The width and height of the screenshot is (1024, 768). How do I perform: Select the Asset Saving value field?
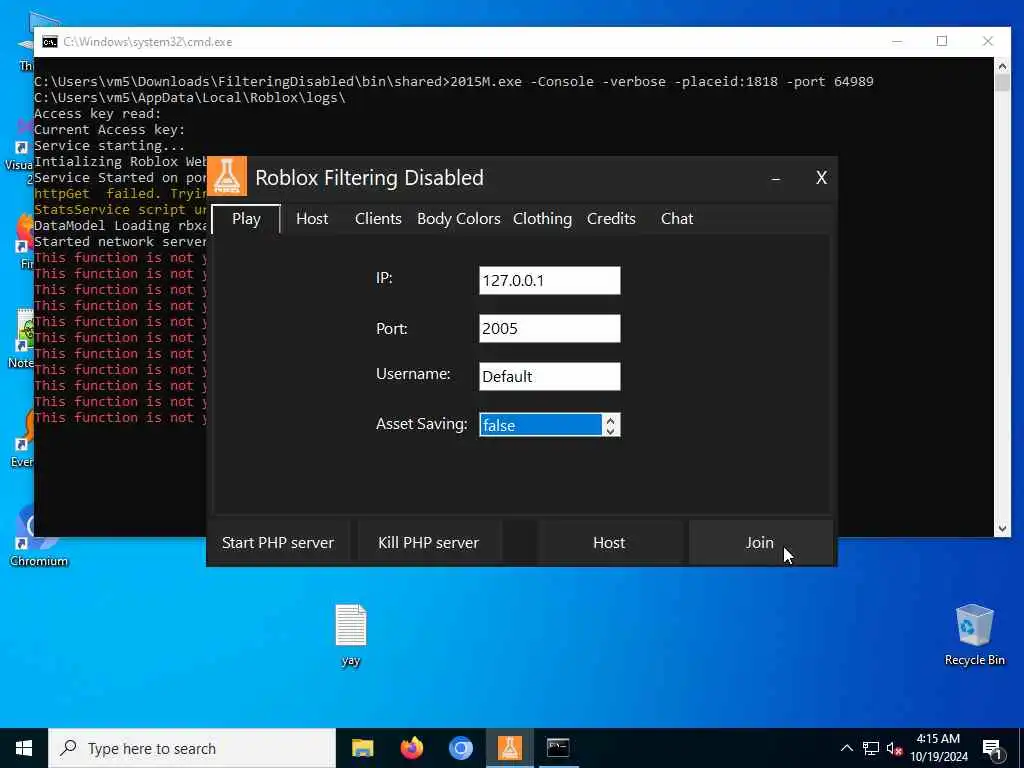click(541, 425)
